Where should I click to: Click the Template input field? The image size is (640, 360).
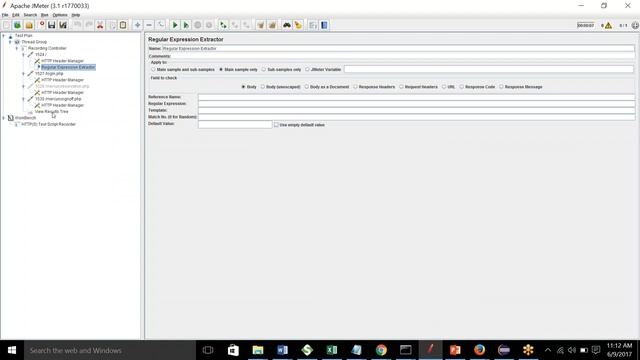[416, 110]
